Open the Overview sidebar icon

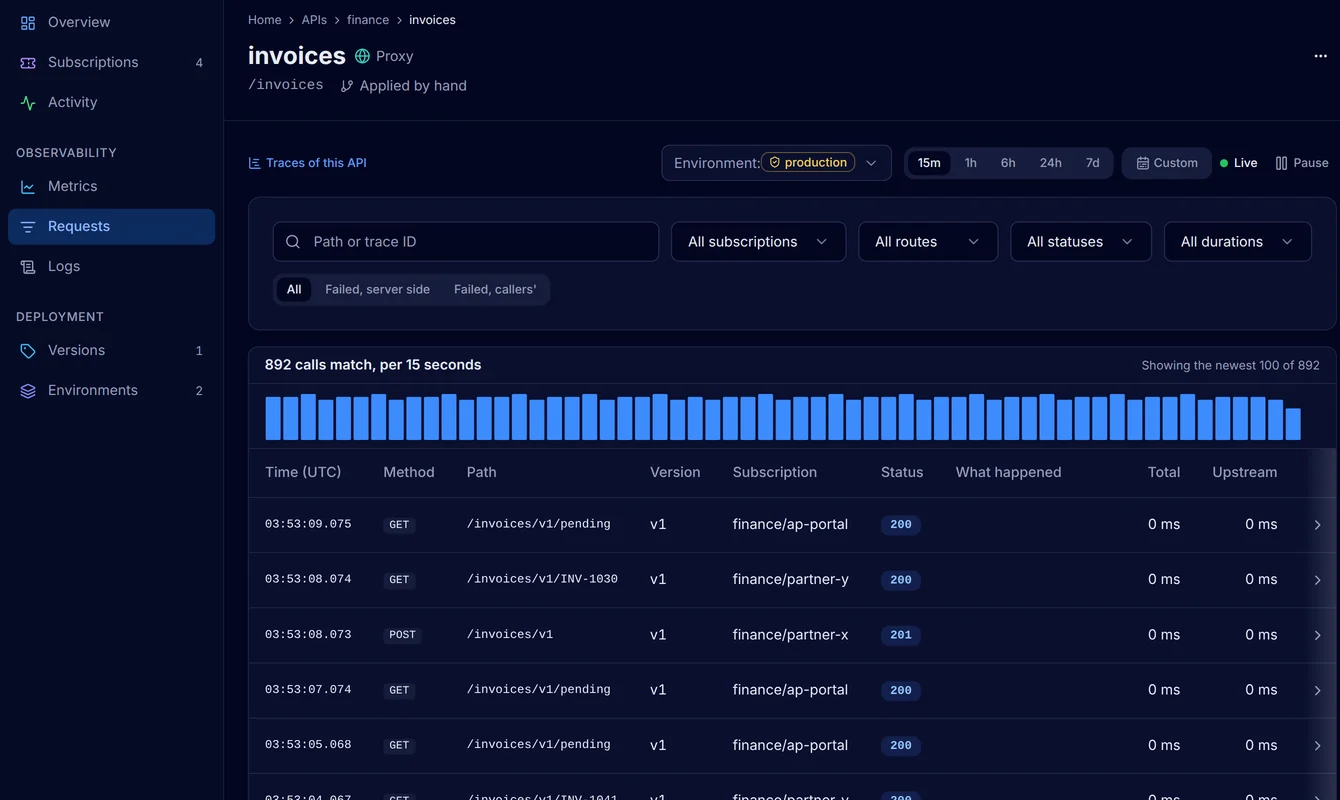(28, 22)
